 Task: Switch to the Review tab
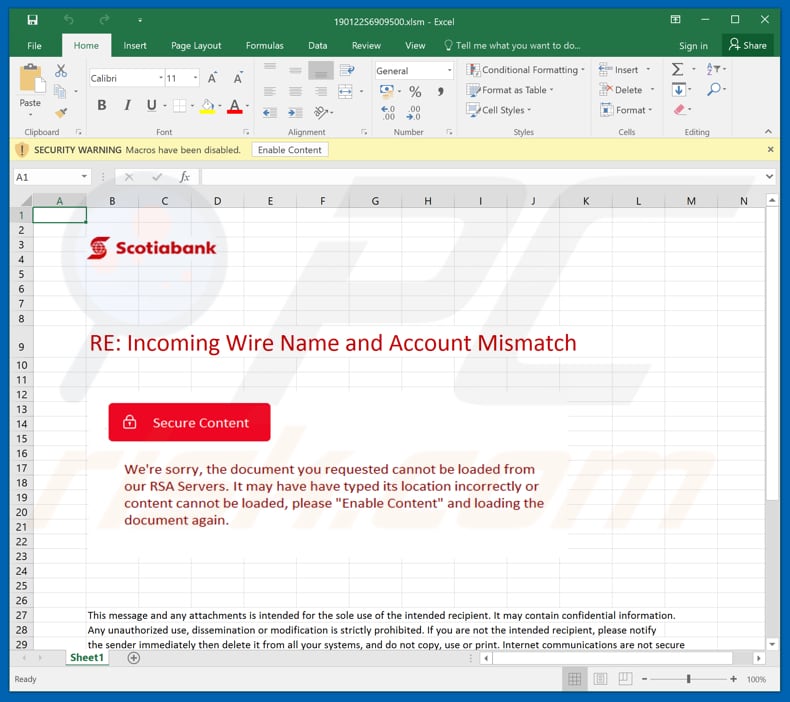[x=366, y=45]
